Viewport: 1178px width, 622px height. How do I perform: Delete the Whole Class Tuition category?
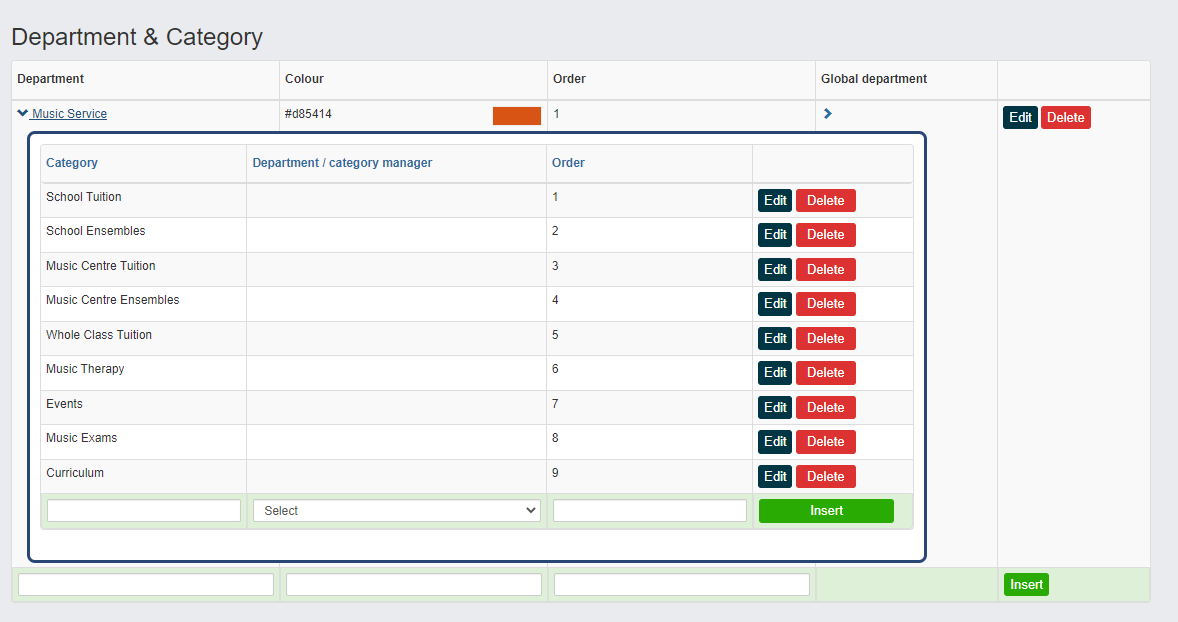coord(826,339)
